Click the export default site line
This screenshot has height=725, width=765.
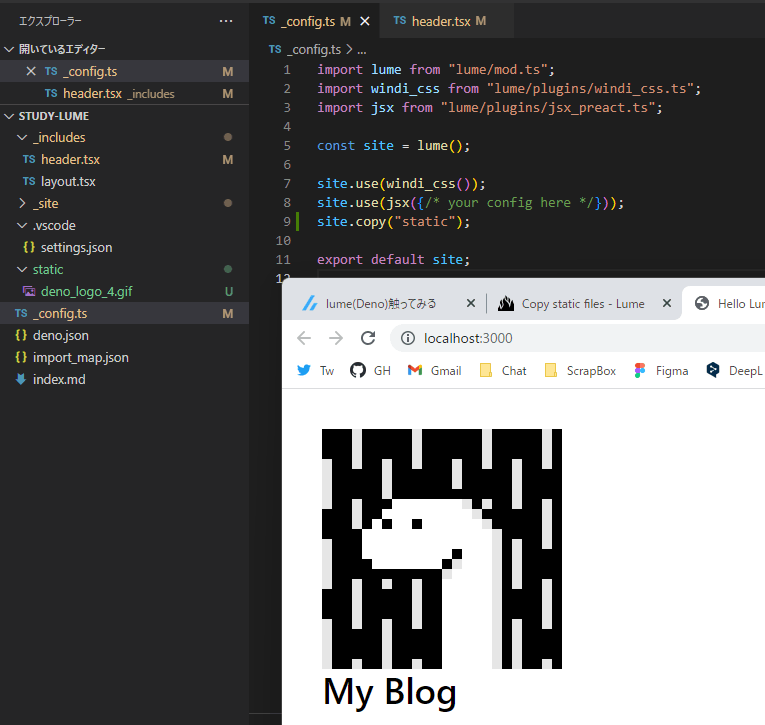click(x=393, y=260)
